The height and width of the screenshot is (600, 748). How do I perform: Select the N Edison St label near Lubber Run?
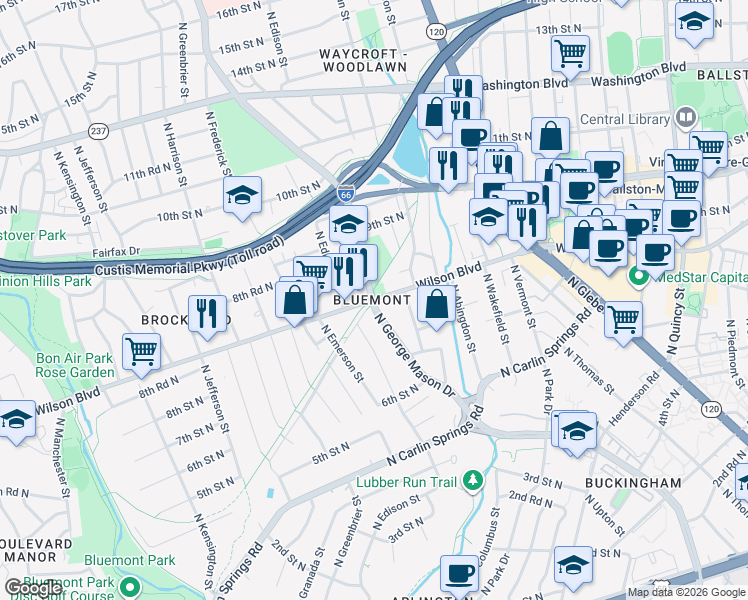coord(396,512)
